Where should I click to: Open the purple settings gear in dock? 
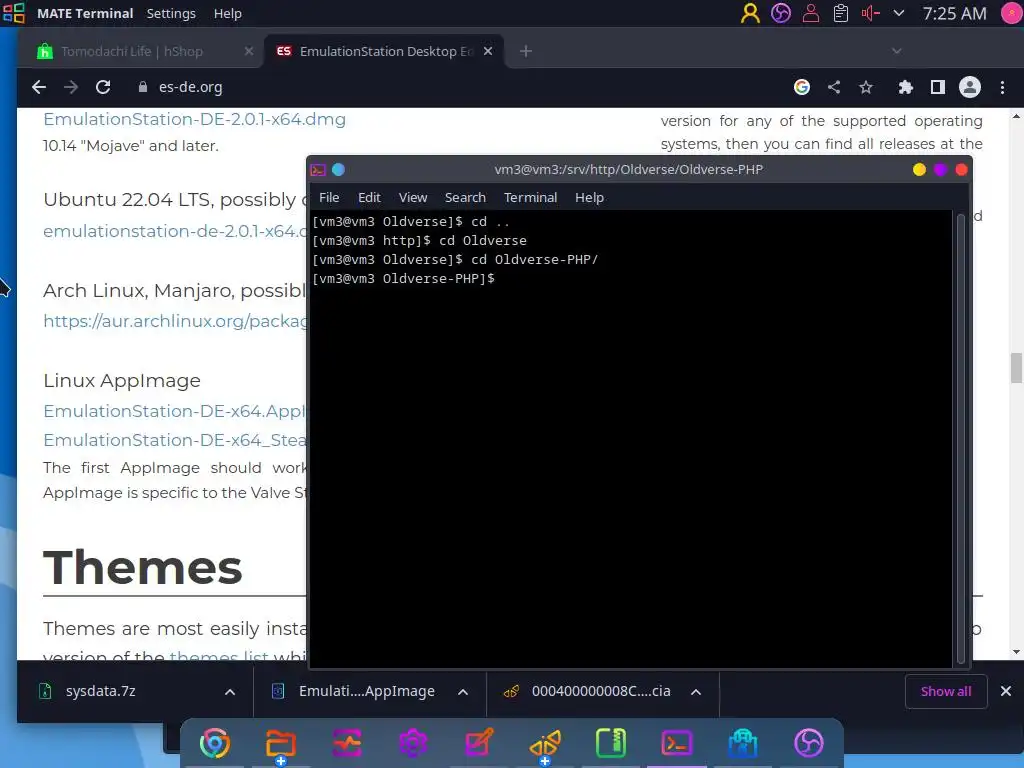pyautogui.click(x=413, y=743)
